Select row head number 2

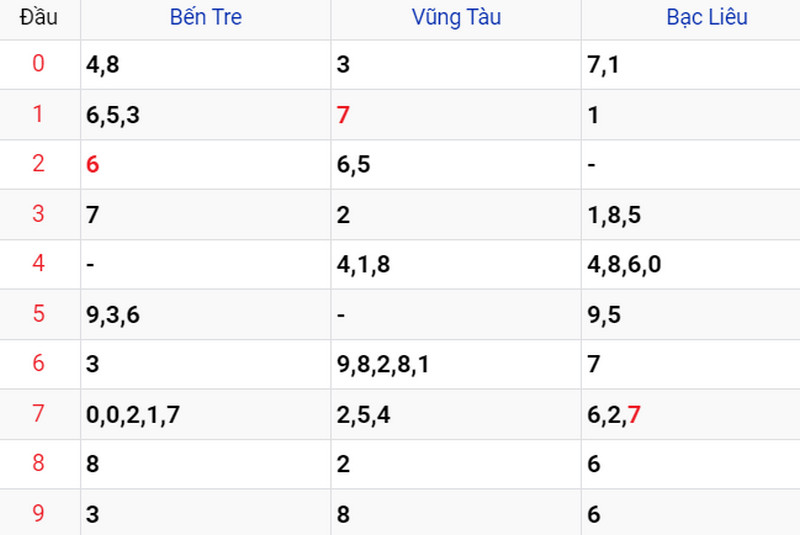pyautogui.click(x=38, y=163)
